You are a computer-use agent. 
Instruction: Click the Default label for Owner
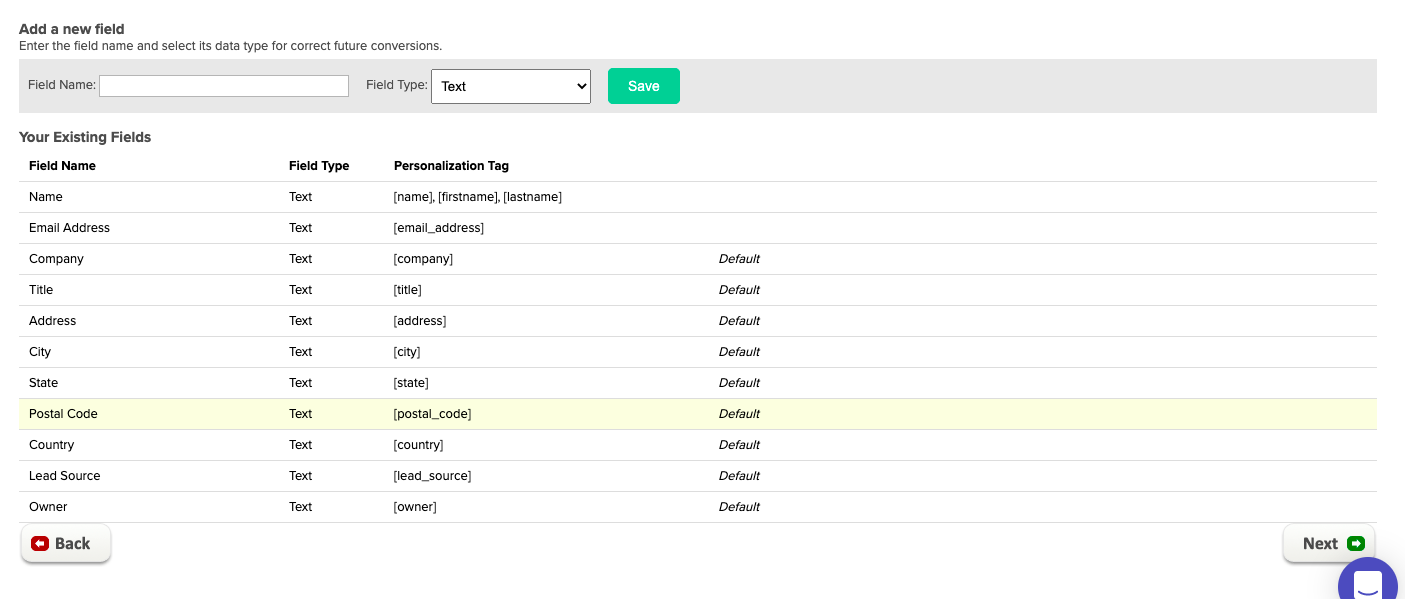coord(739,507)
